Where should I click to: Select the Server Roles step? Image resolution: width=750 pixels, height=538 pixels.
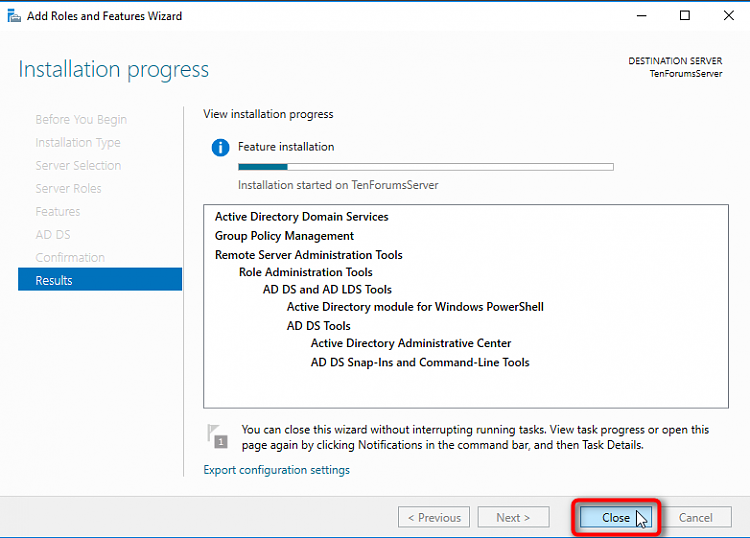pyautogui.click(x=68, y=189)
